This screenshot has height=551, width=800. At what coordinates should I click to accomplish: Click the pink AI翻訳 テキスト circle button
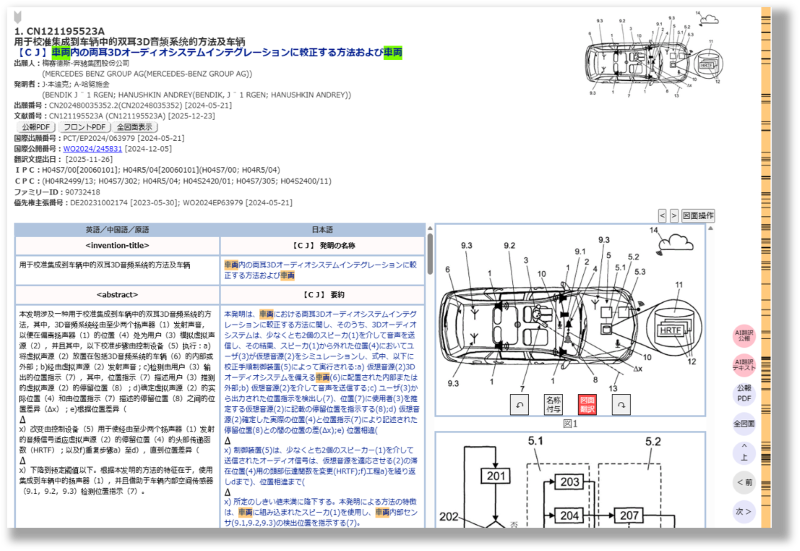click(x=744, y=365)
